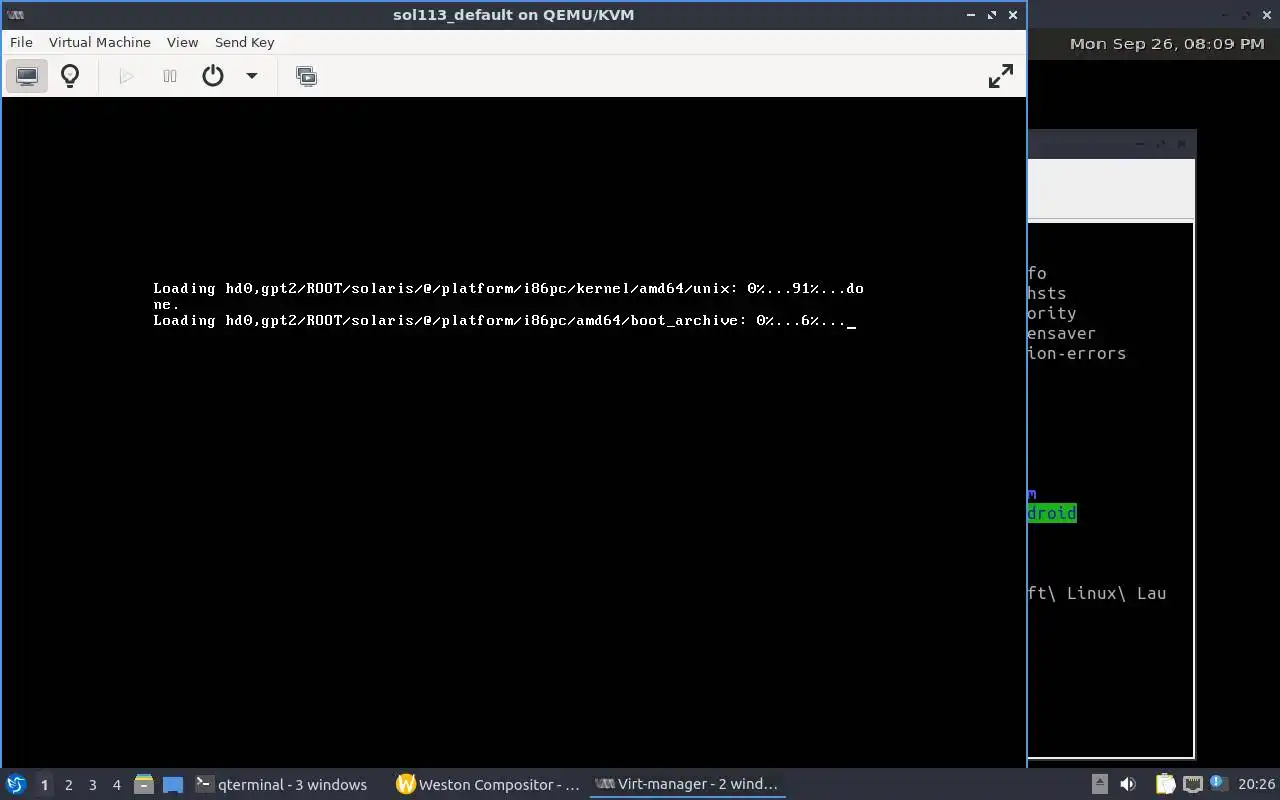1280x800 pixels.
Task: Shut down the VM with power button
Action: 213,76
